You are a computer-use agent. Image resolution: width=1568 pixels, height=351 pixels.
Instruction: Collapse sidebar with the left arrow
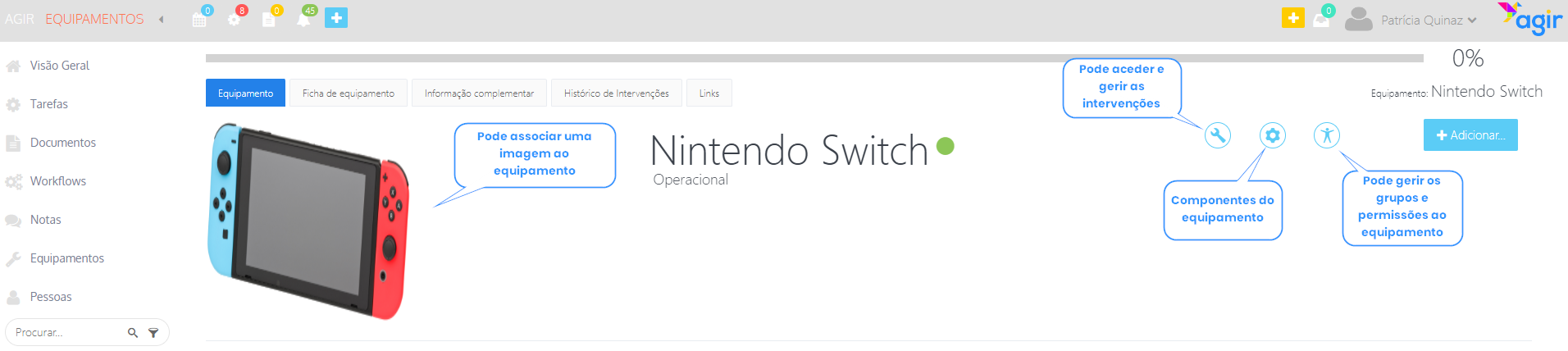tap(162, 19)
